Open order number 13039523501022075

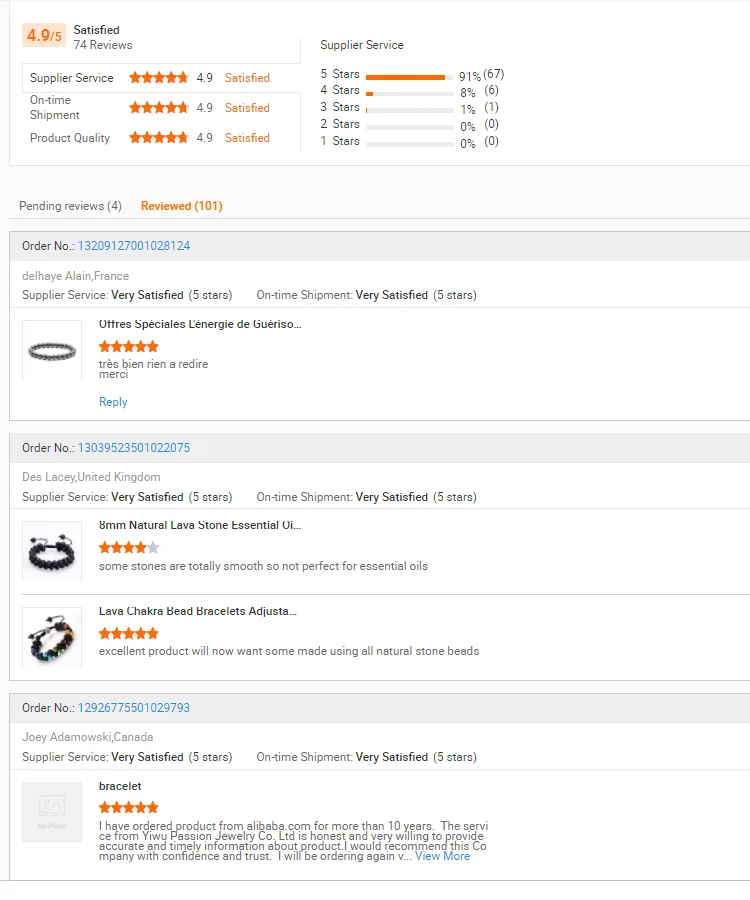point(134,448)
